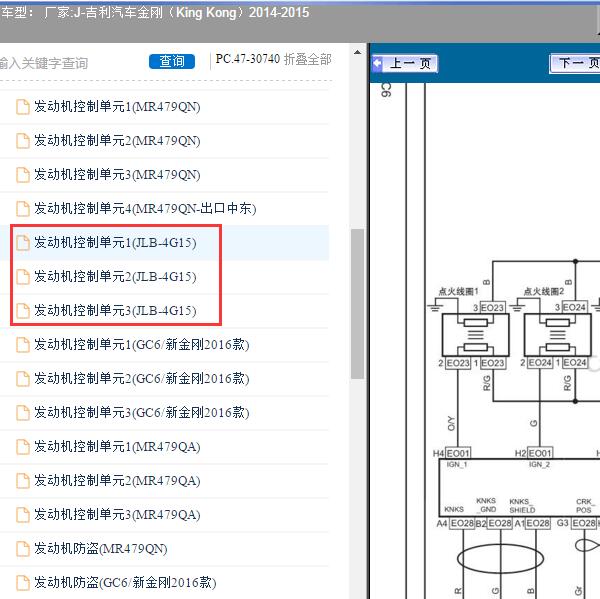Click the 查询 search button

(x=172, y=61)
